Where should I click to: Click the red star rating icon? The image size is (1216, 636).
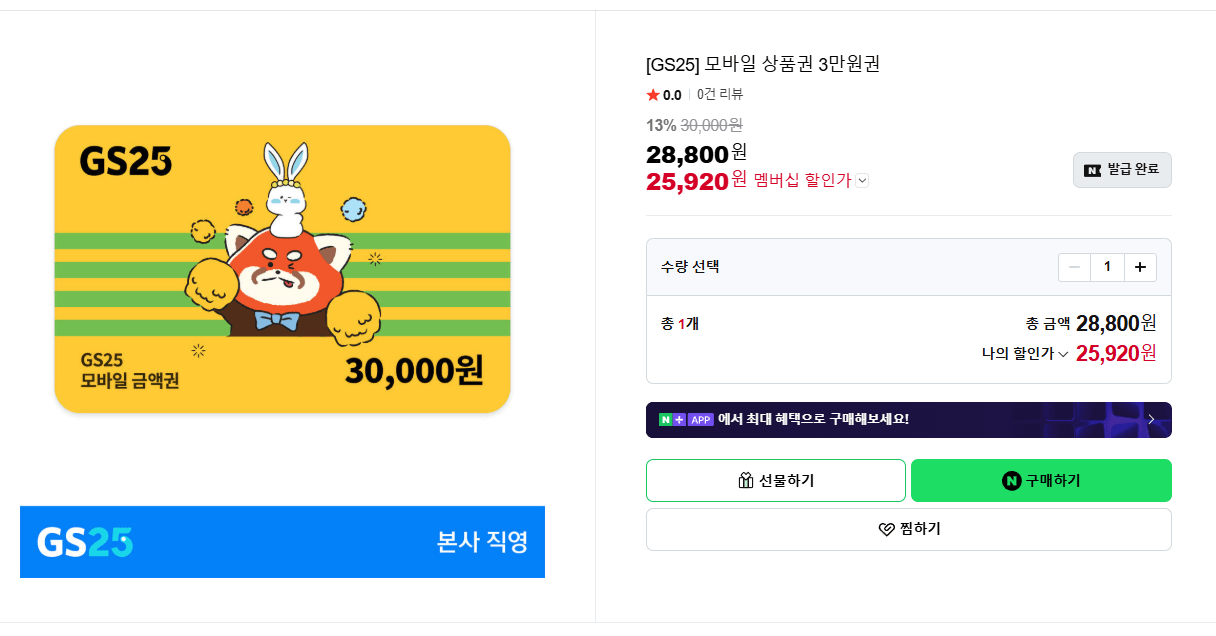pyautogui.click(x=655, y=94)
